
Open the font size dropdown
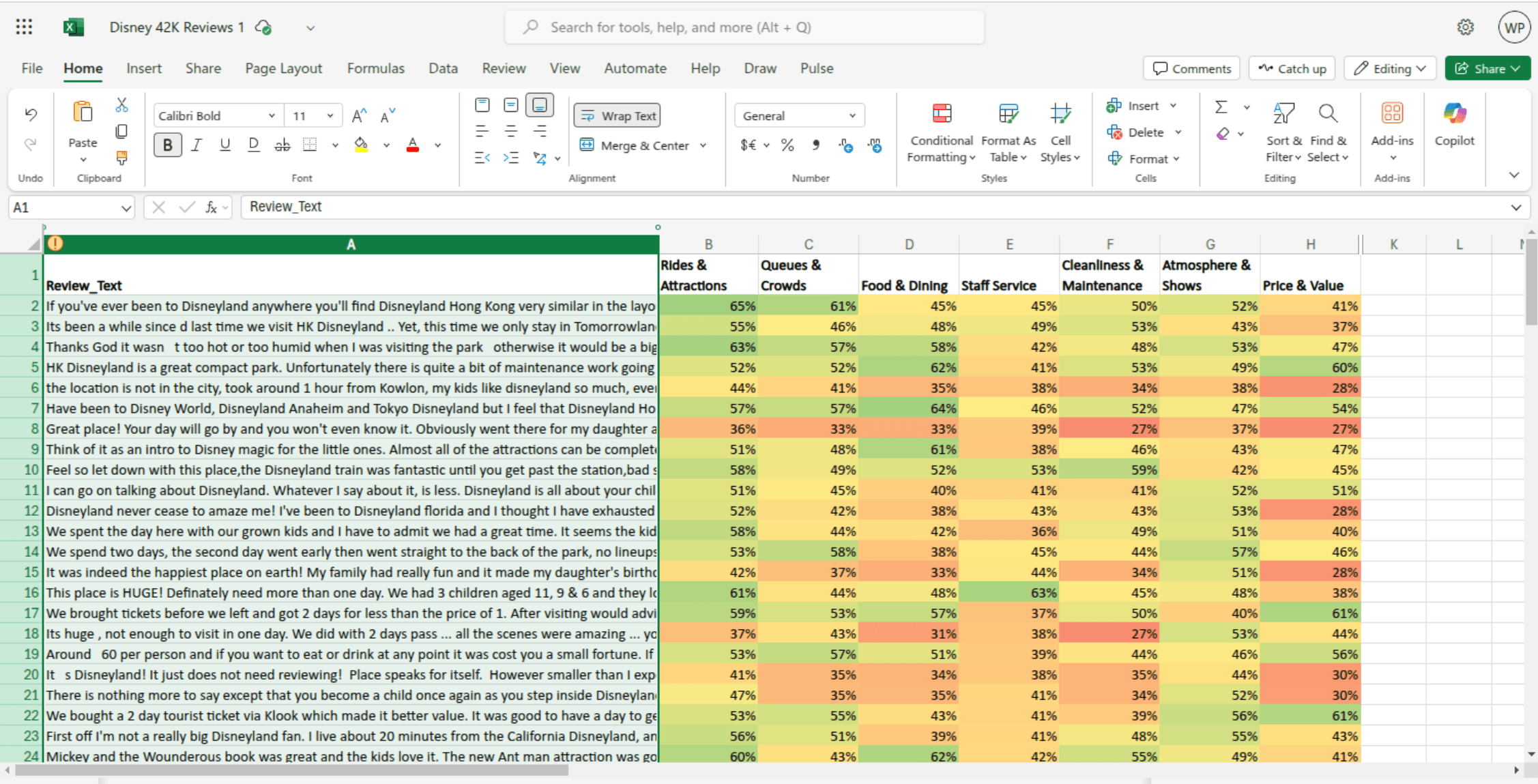click(330, 116)
